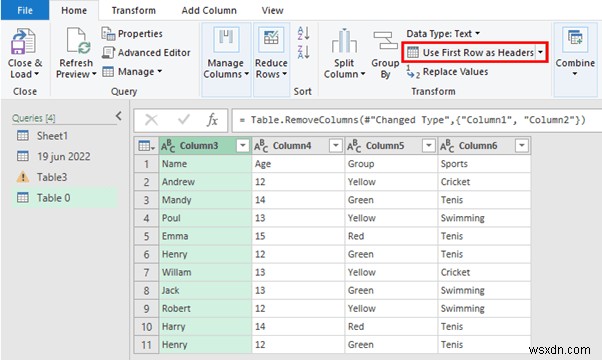Click the Poul cell
This screenshot has height=360, width=602.
[205, 218]
